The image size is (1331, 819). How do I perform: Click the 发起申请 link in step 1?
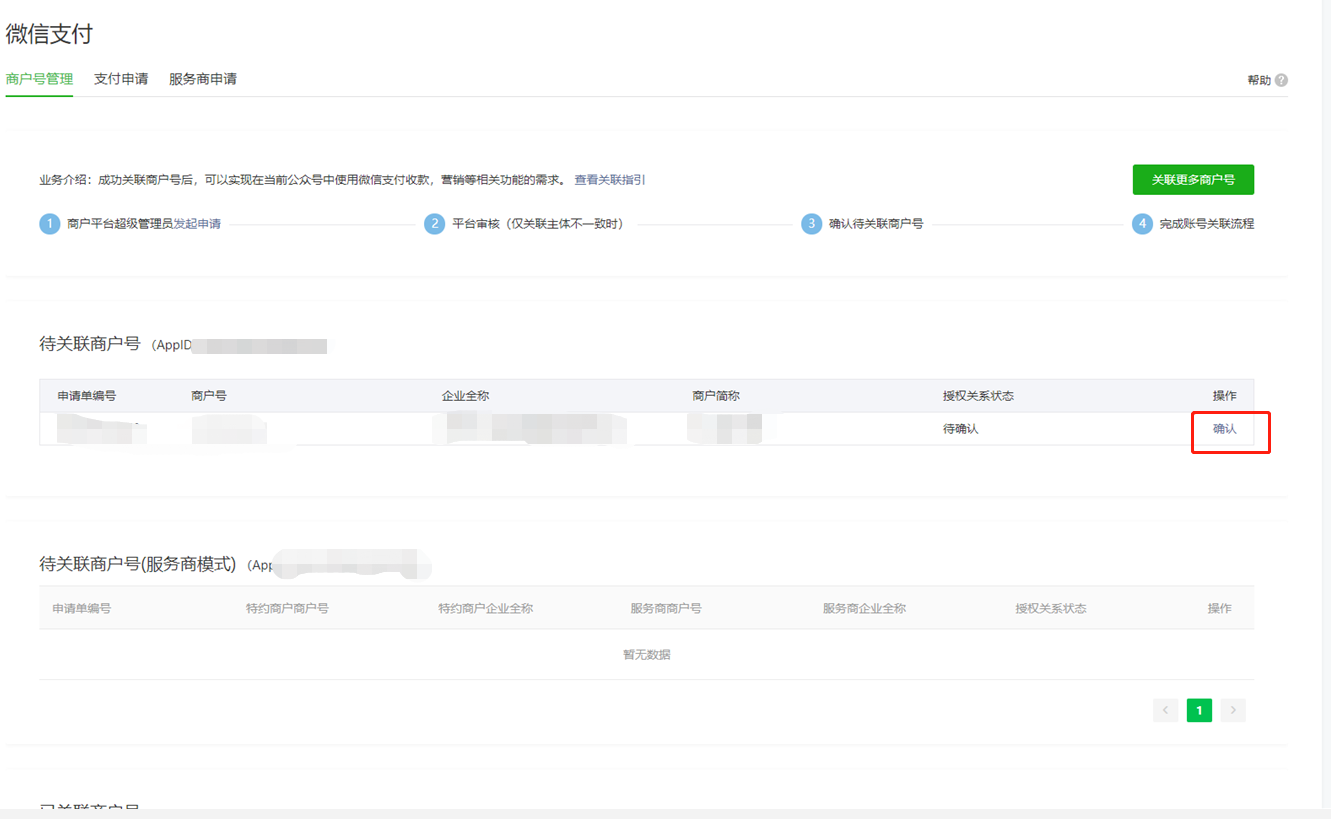point(197,224)
